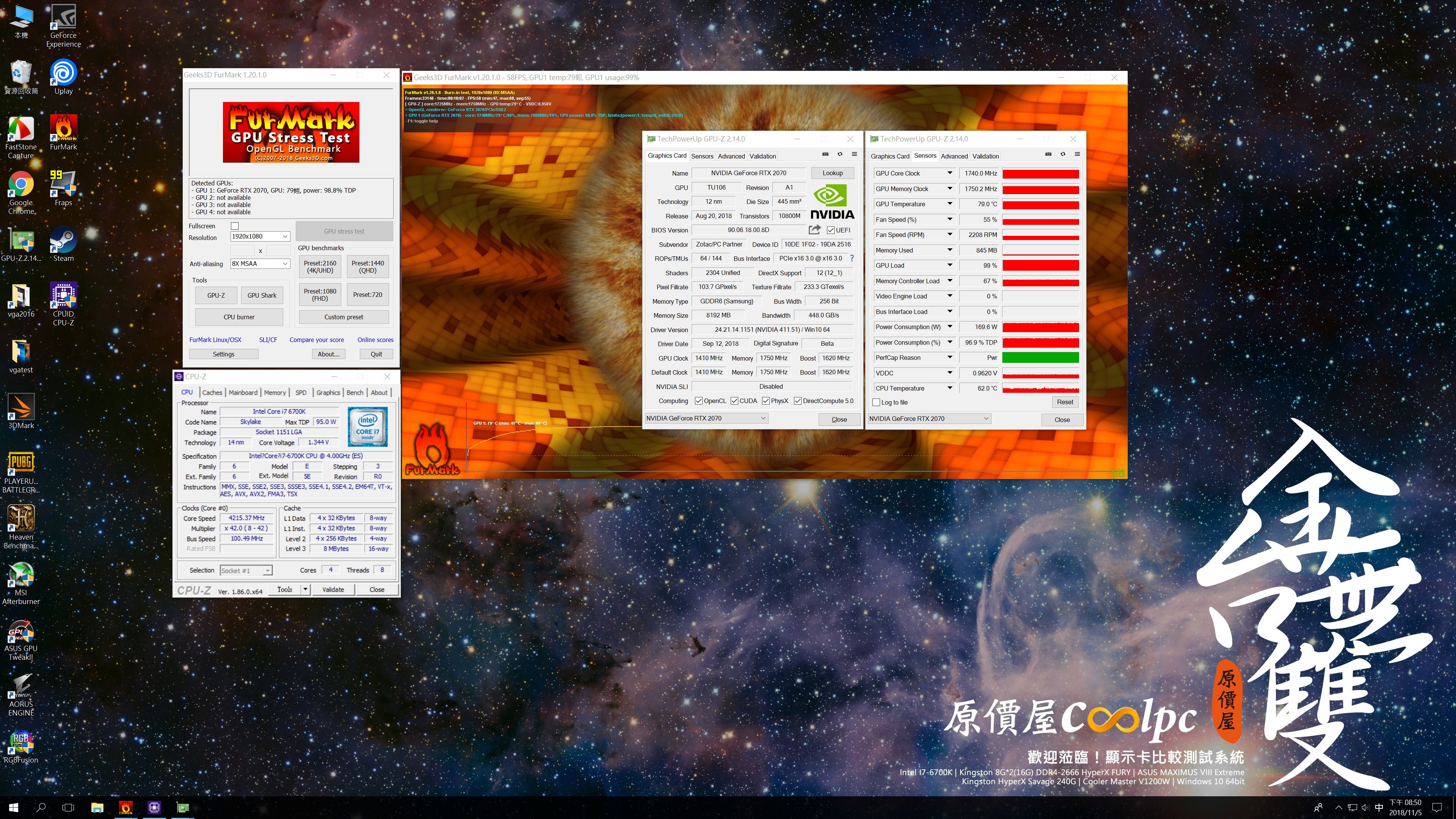Open the GeForce Experience desktop icon
Screen dimensions: 1456x819
[x=63, y=26]
